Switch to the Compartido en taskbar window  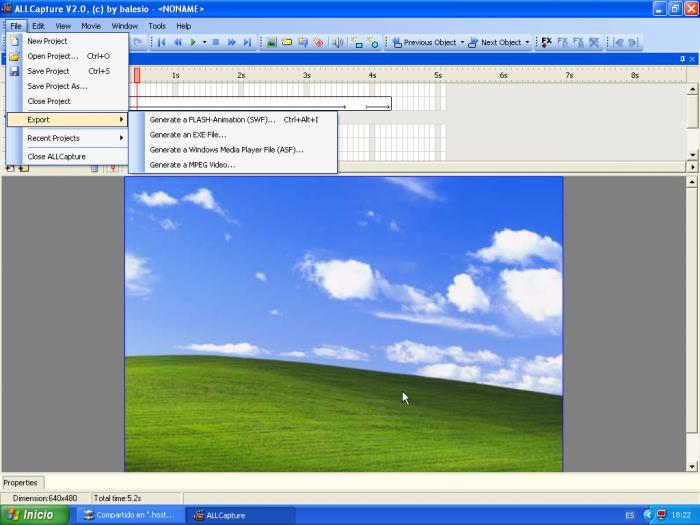point(131,515)
